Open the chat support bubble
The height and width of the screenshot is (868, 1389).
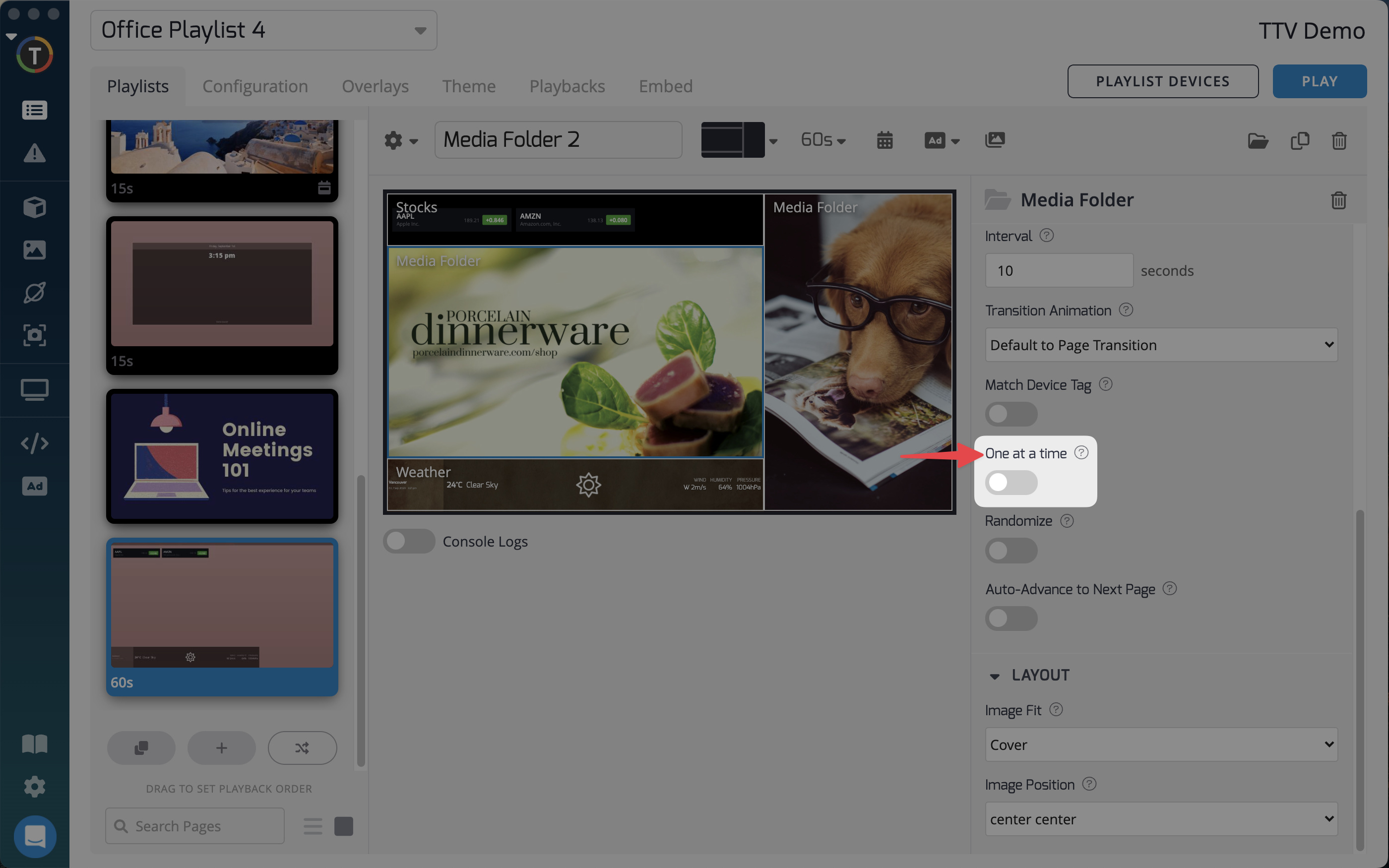34,836
